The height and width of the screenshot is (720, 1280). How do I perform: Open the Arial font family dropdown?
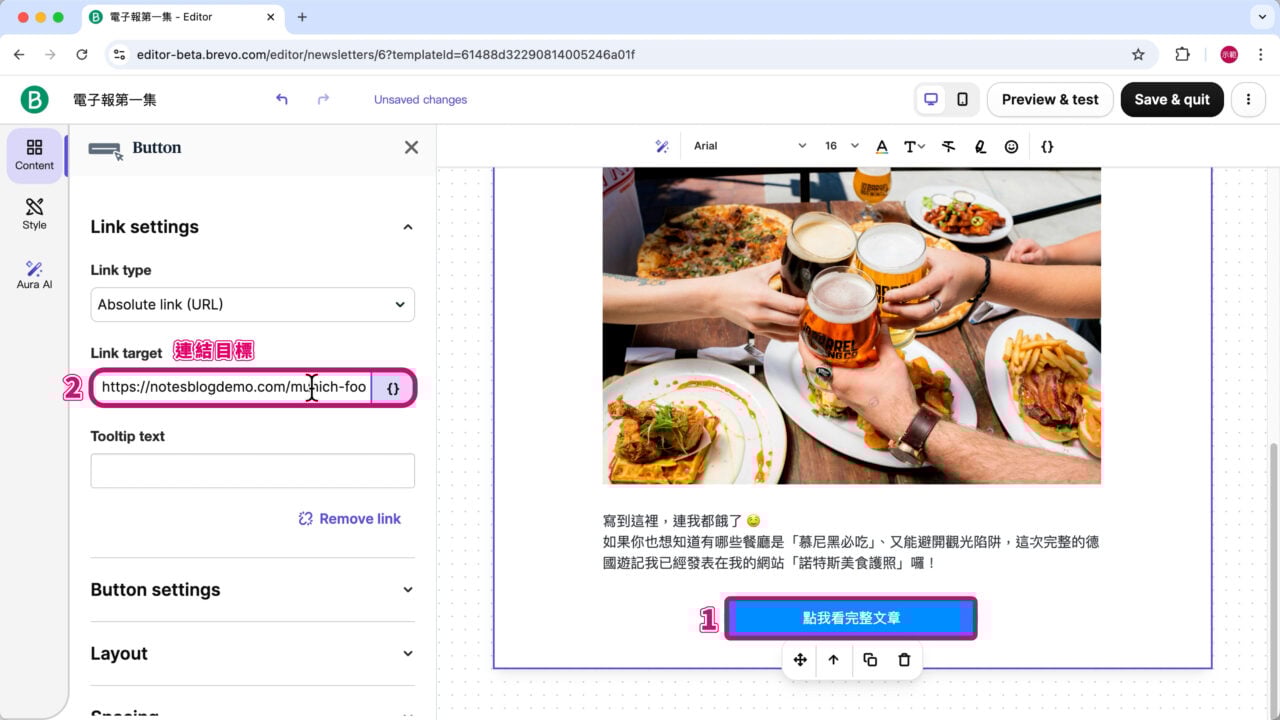[750, 145]
